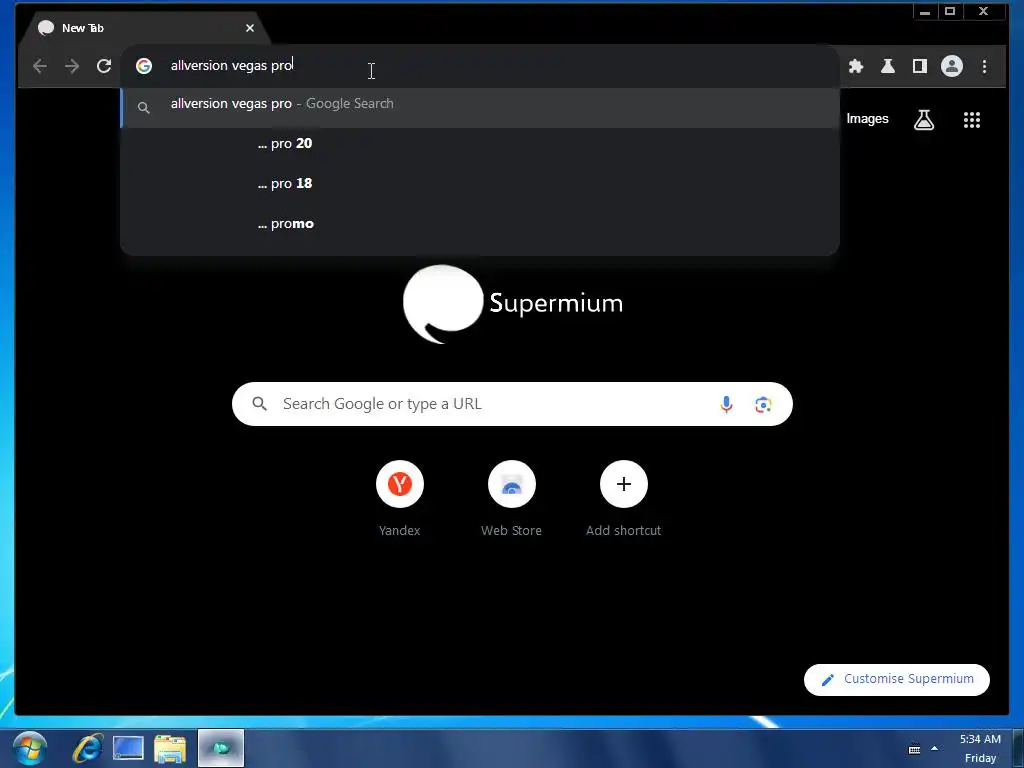1024x768 pixels.
Task: Start voice search with the microphone icon
Action: click(726, 404)
